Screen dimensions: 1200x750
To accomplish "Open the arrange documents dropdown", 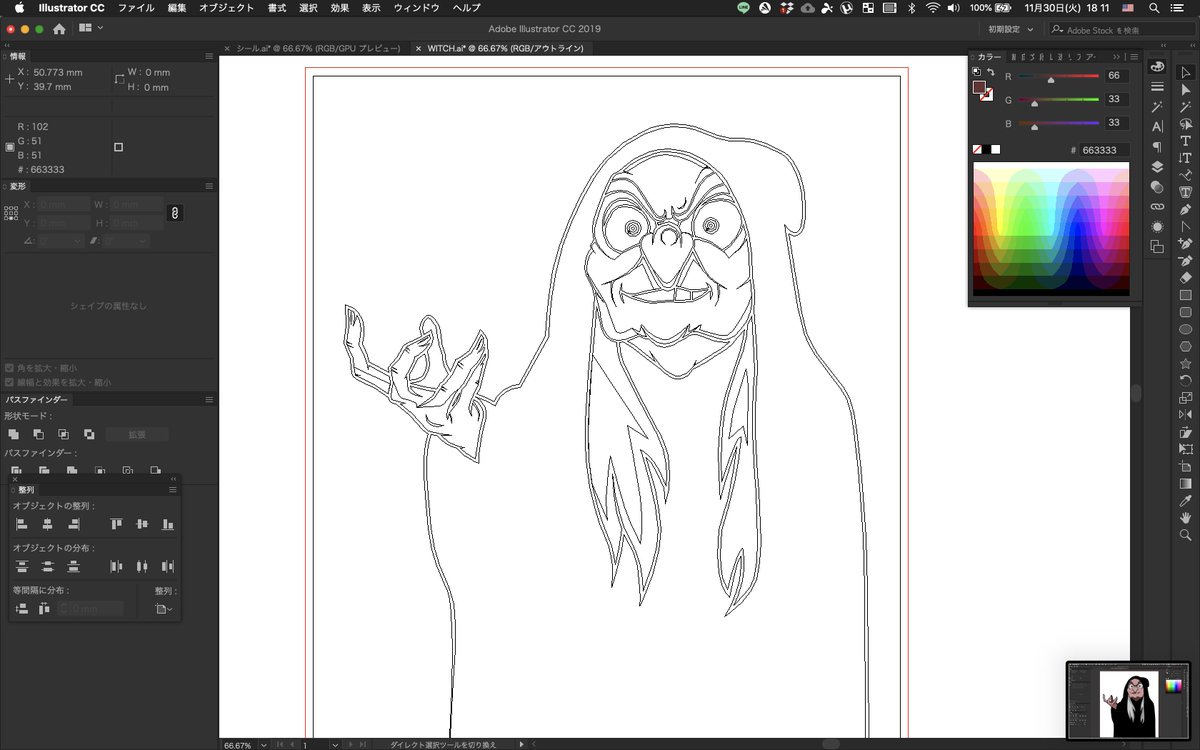I will click(x=91, y=29).
